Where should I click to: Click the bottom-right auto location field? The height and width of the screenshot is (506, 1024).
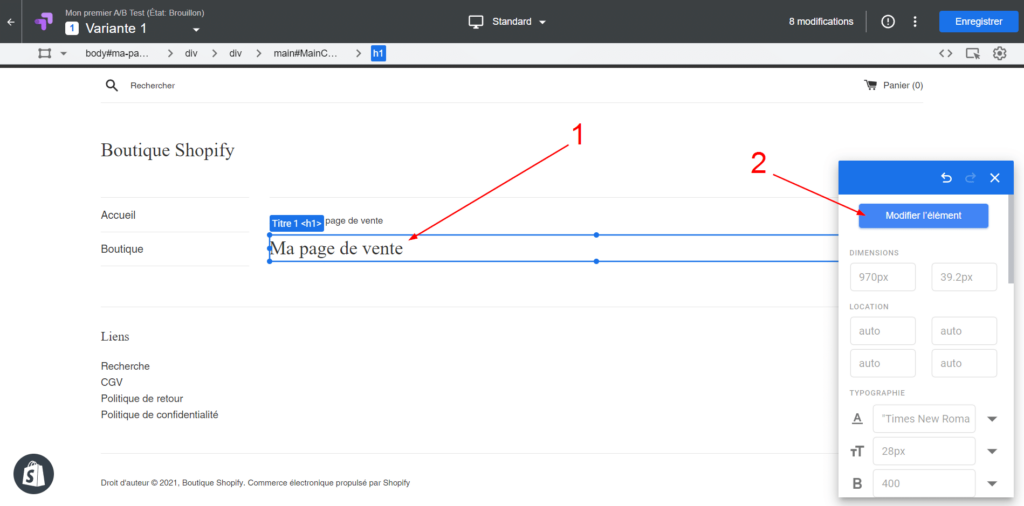pyautogui.click(x=964, y=363)
